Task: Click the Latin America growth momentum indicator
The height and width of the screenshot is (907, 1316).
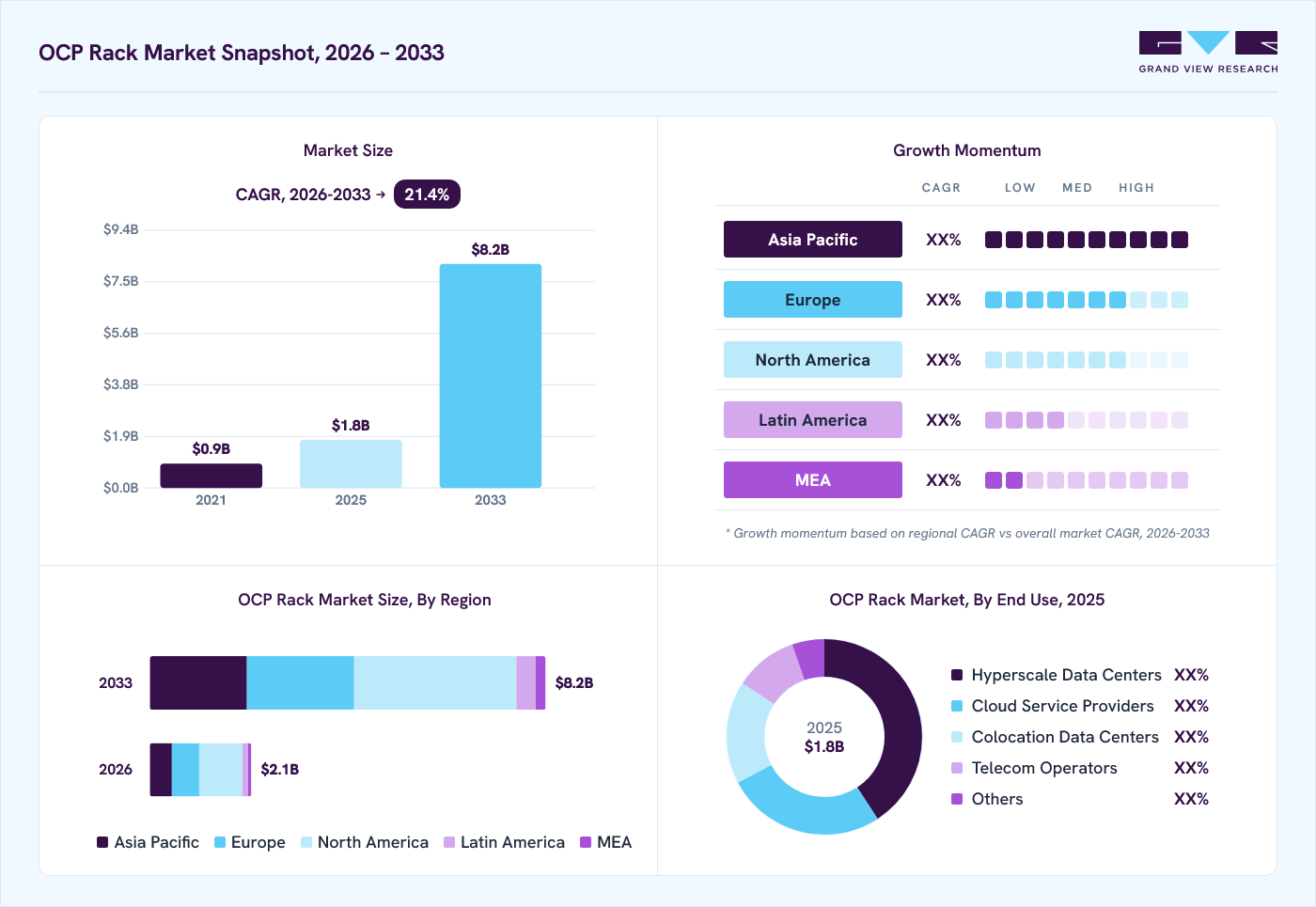Action: point(1087,420)
